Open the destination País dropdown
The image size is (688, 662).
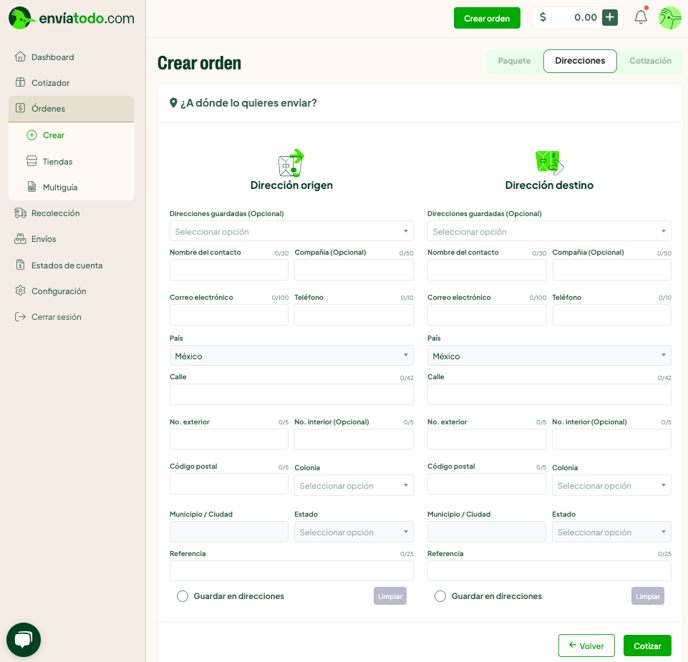coord(549,356)
